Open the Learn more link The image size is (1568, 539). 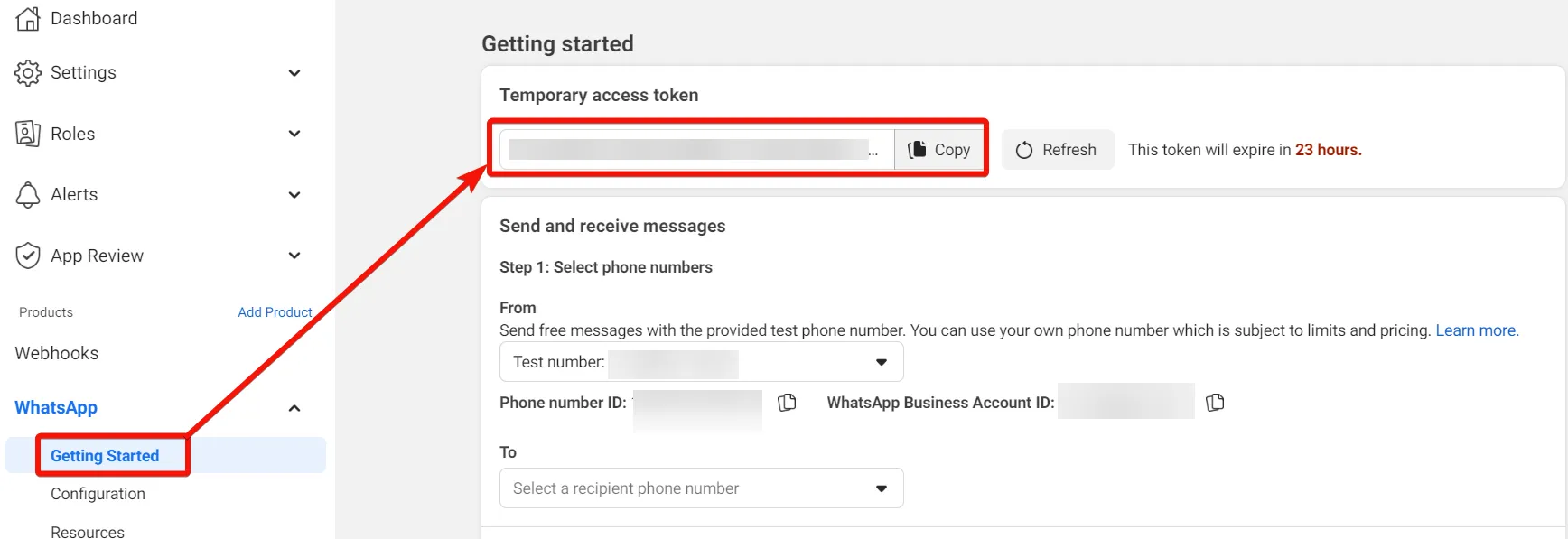tap(1477, 330)
